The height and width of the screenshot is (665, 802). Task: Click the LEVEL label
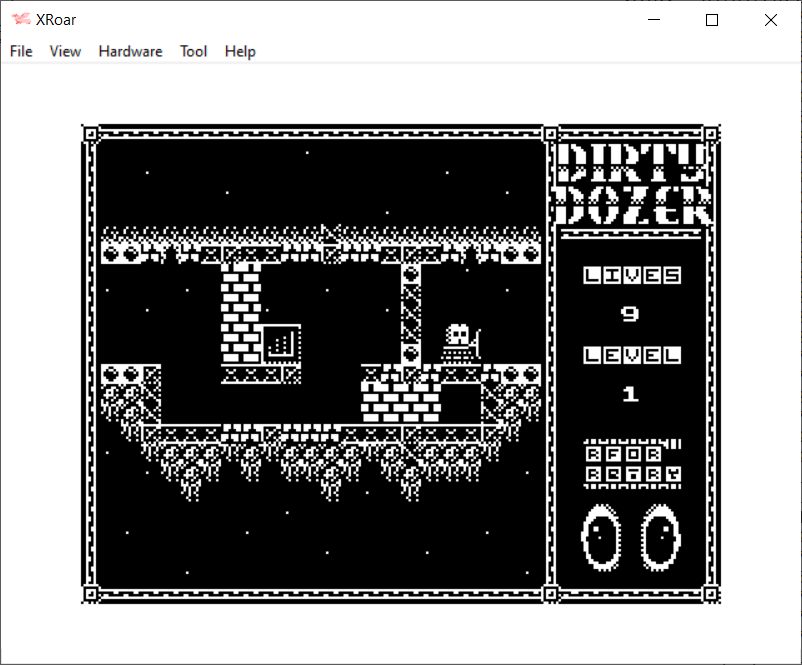(632, 355)
